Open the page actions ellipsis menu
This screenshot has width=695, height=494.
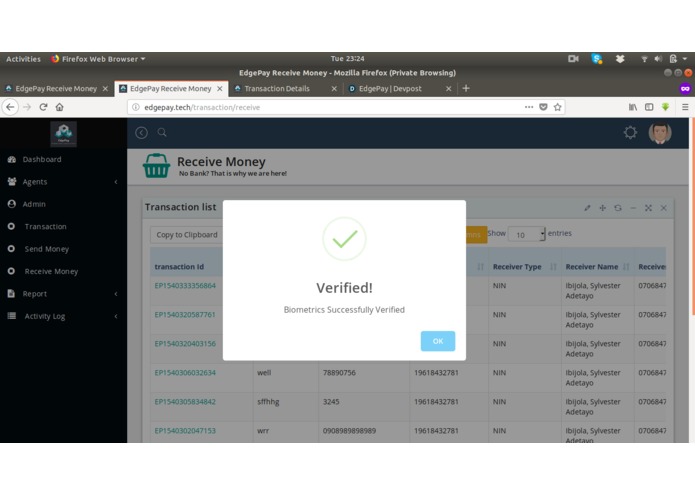[529, 107]
